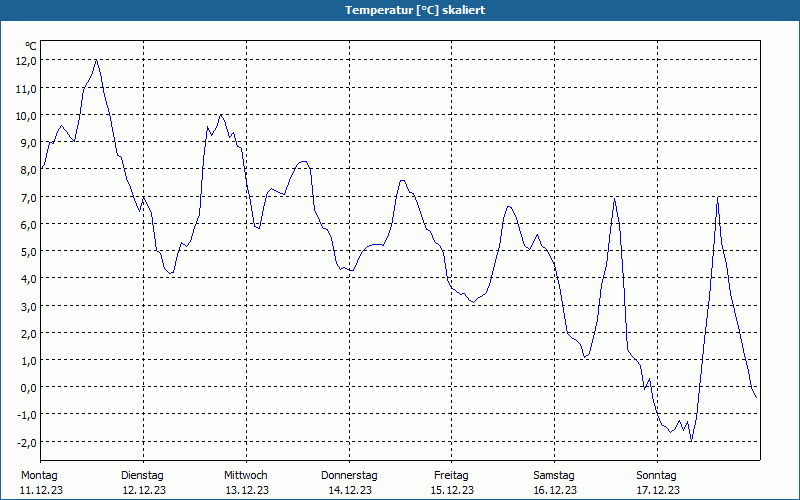
Task: Select the Dienstag 12.12.23 axis label
Action: coord(143,482)
